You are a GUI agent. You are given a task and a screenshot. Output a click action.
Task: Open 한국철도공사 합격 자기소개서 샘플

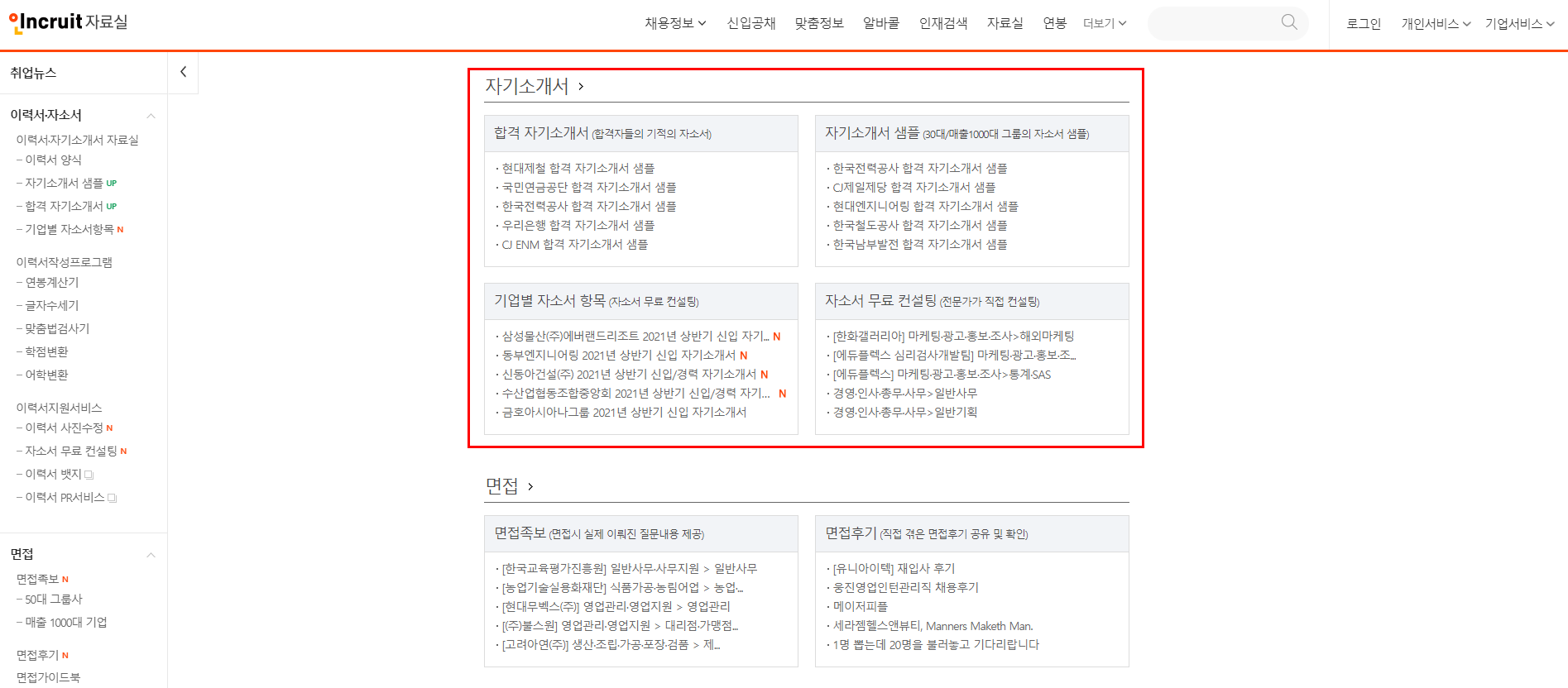[919, 225]
